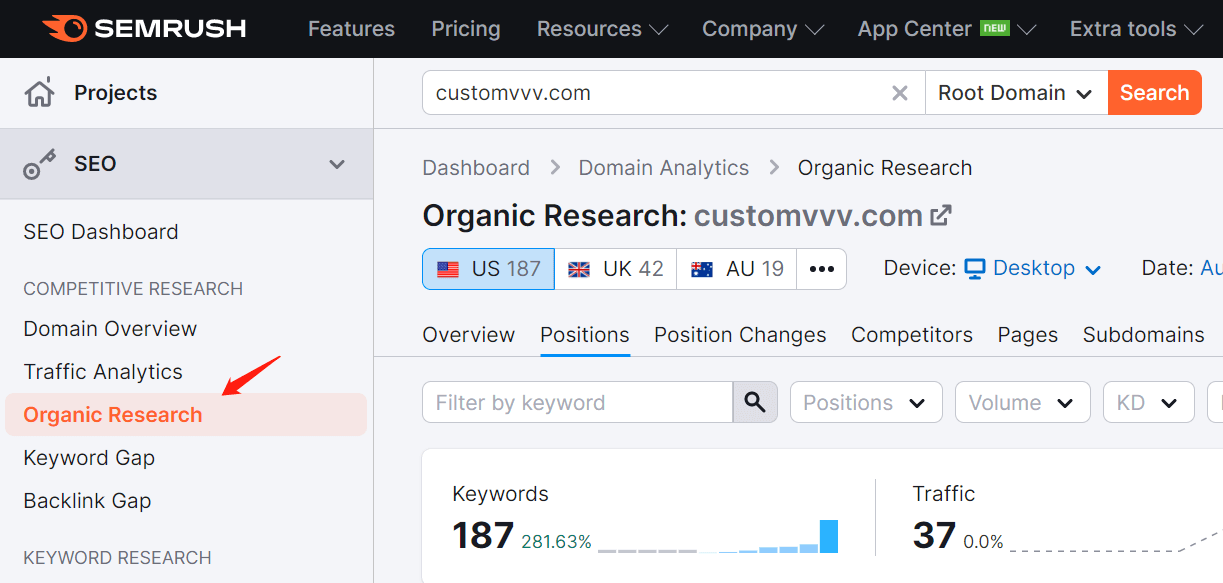Open Positions filter dropdown
1223x583 pixels.
point(866,402)
